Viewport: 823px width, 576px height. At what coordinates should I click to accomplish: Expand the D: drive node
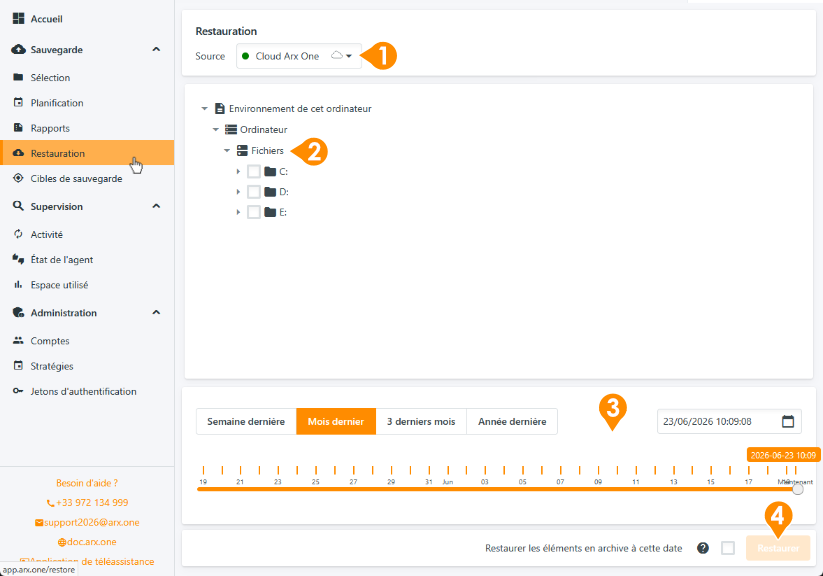(238, 192)
